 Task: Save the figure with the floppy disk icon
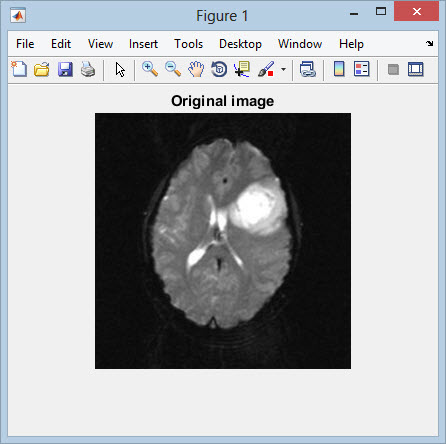(65, 69)
